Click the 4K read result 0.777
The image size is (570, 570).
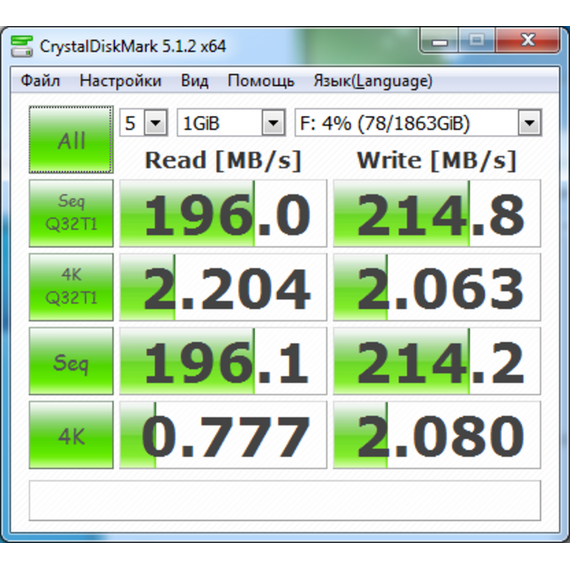(223, 435)
